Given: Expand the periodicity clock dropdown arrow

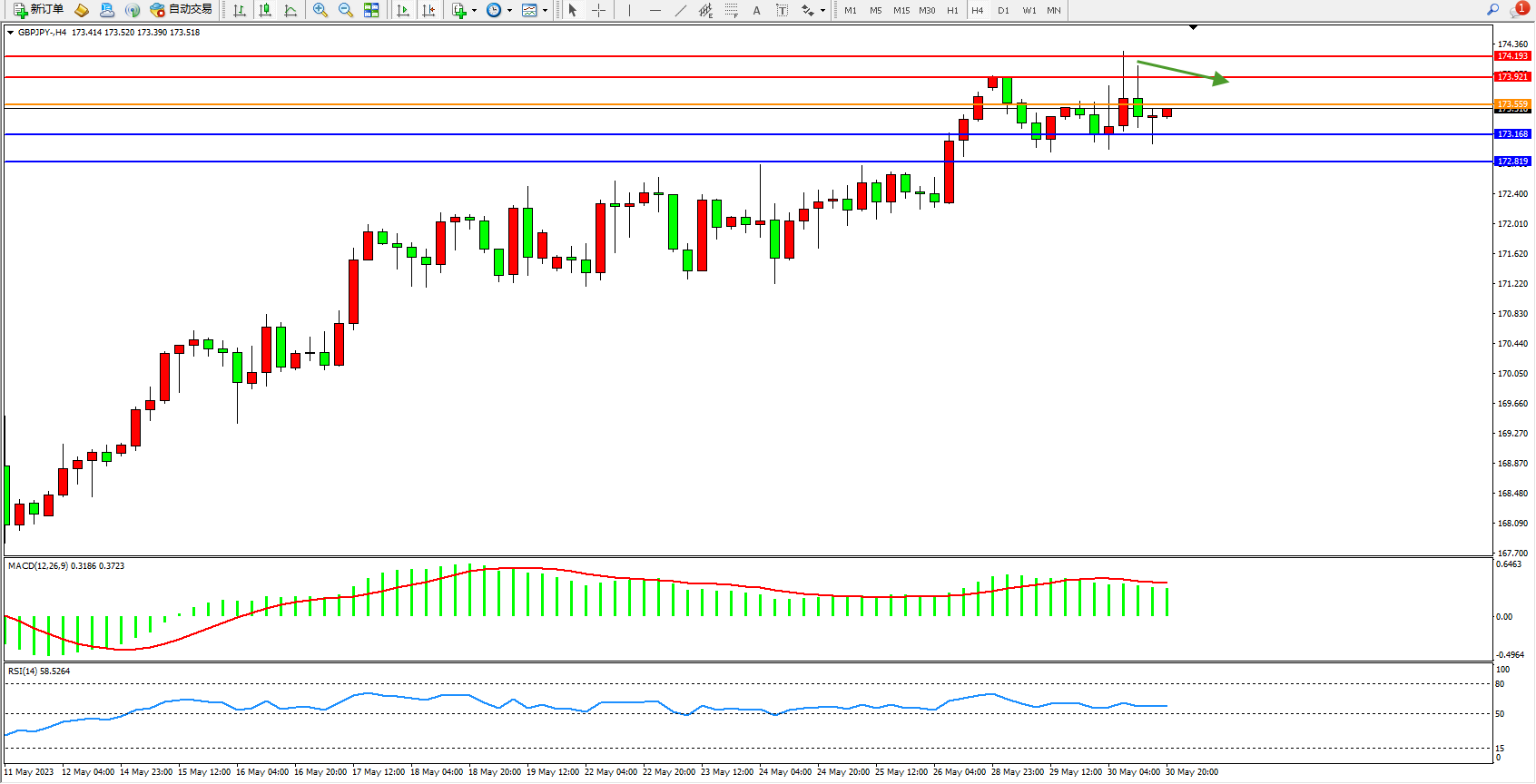Looking at the screenshot, I should click(509, 11).
